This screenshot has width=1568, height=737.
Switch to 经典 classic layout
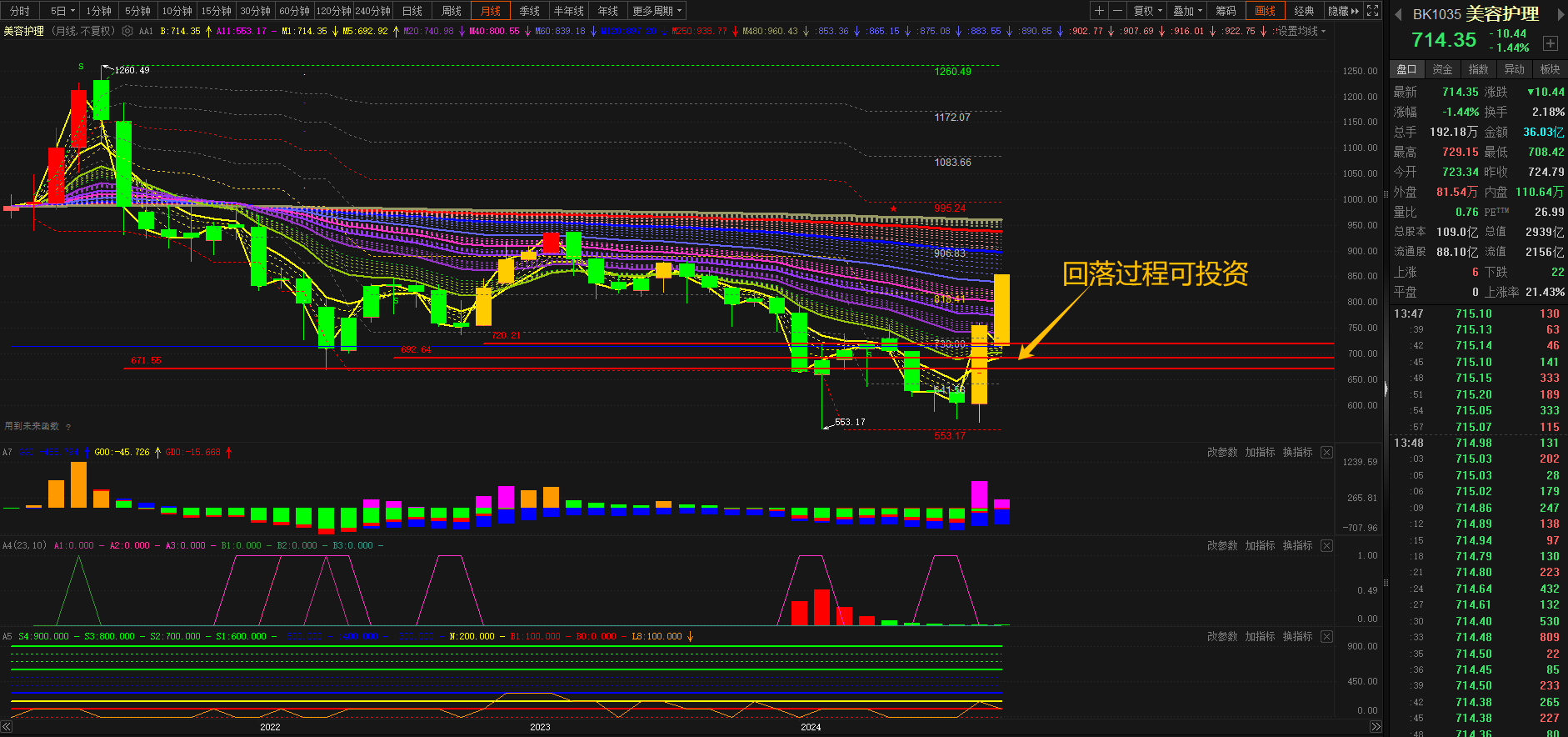[x=1304, y=11]
